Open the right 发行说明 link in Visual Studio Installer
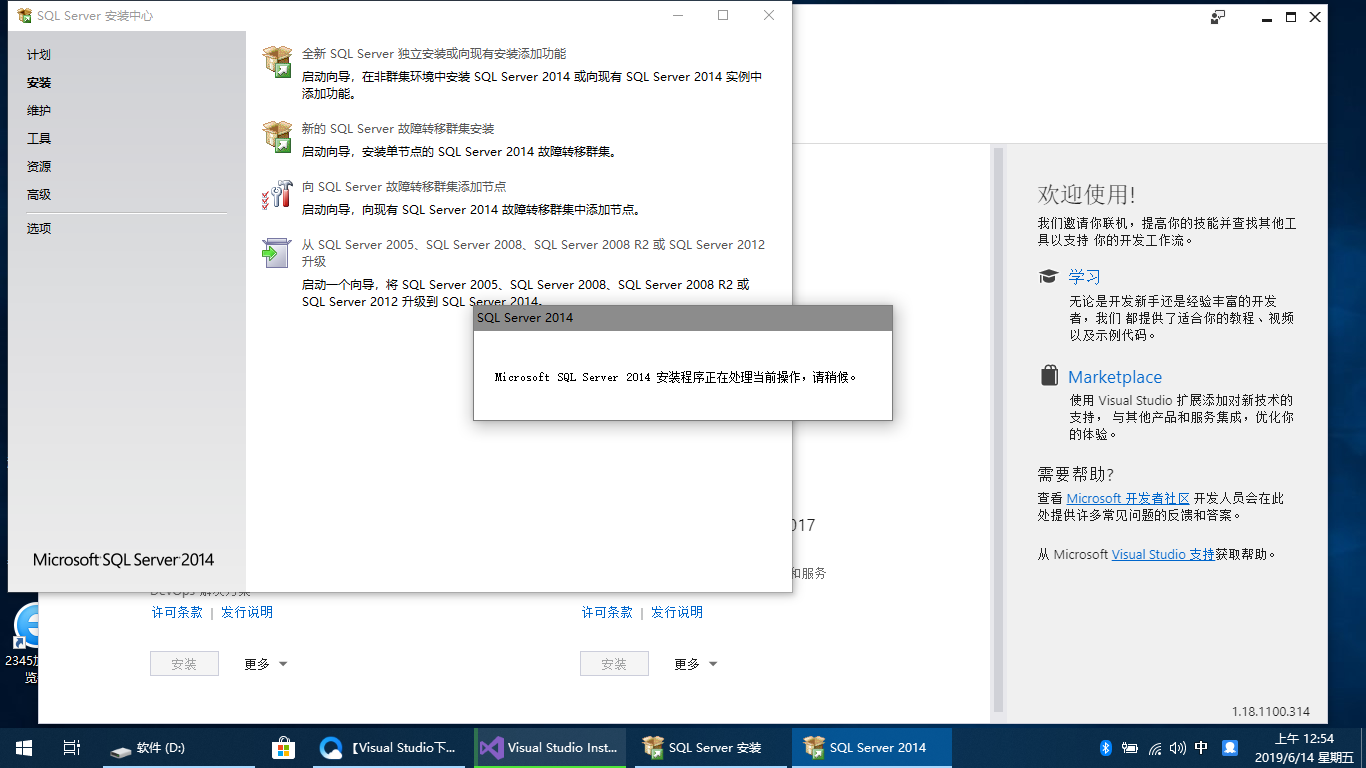The height and width of the screenshot is (768, 1366). [x=677, y=612]
